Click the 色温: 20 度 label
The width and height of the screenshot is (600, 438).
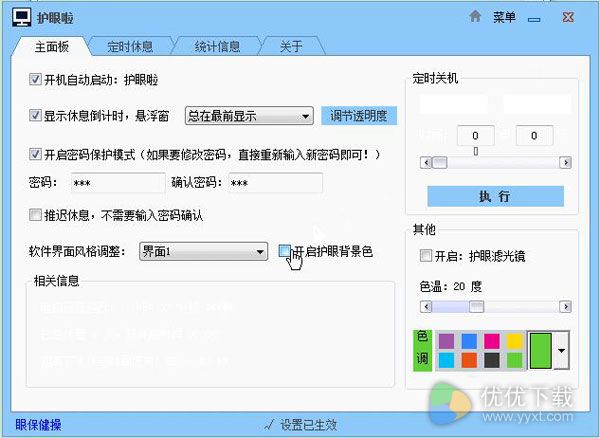click(451, 286)
